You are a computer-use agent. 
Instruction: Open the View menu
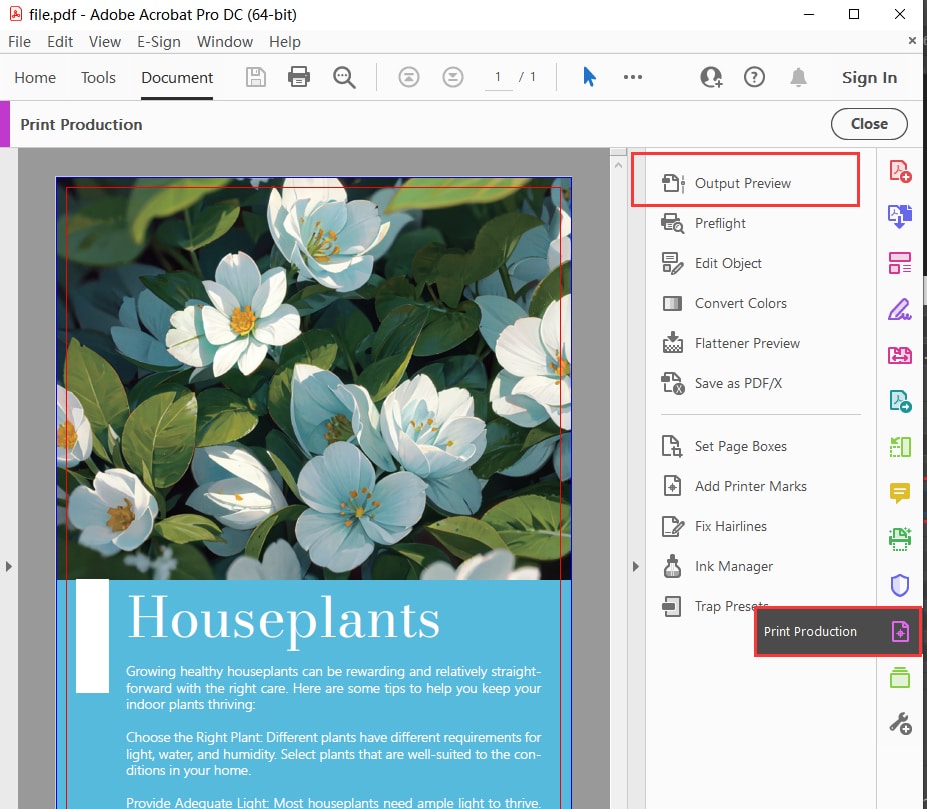click(x=105, y=42)
